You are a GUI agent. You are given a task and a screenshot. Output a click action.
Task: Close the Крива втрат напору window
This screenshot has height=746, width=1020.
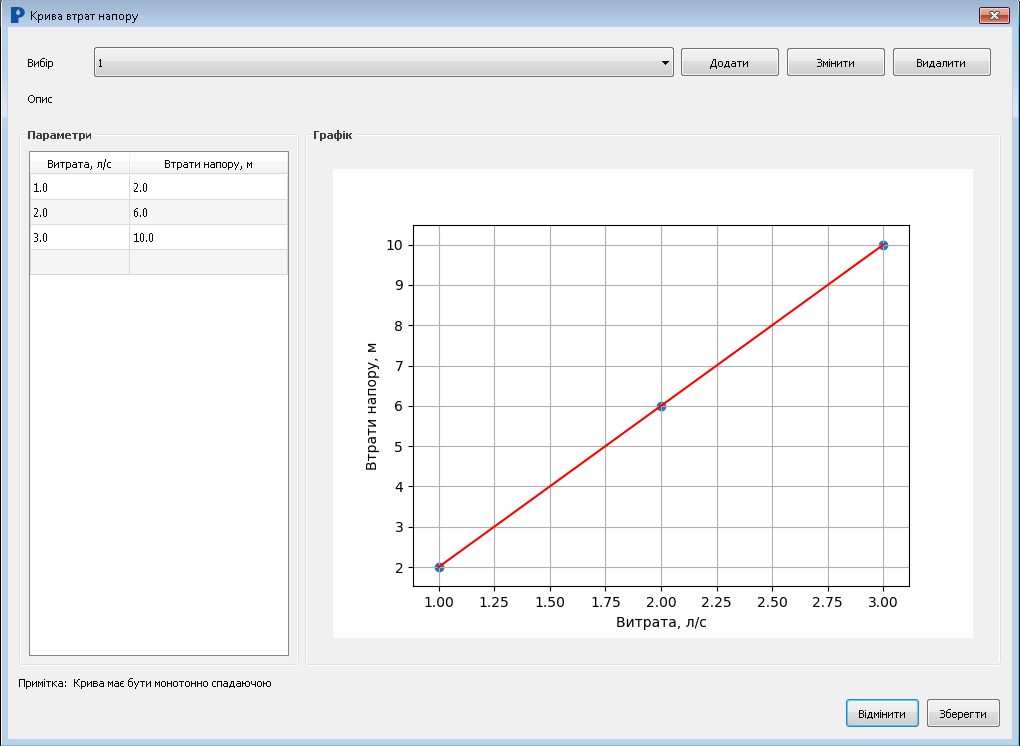994,16
